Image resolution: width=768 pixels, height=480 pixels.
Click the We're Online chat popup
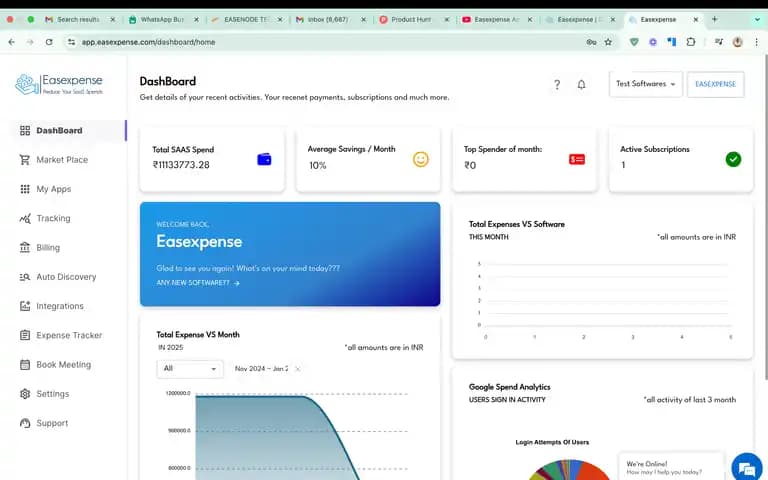(x=671, y=467)
